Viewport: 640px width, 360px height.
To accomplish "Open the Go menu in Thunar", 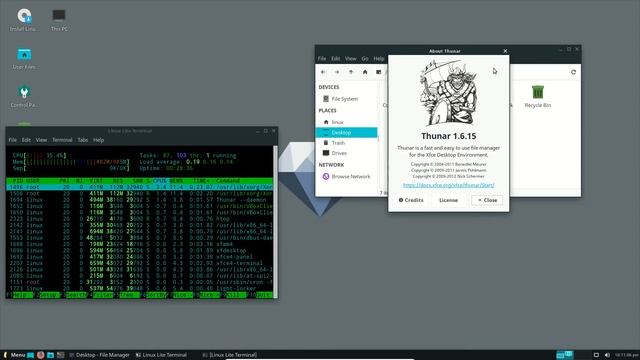I will pos(365,59).
